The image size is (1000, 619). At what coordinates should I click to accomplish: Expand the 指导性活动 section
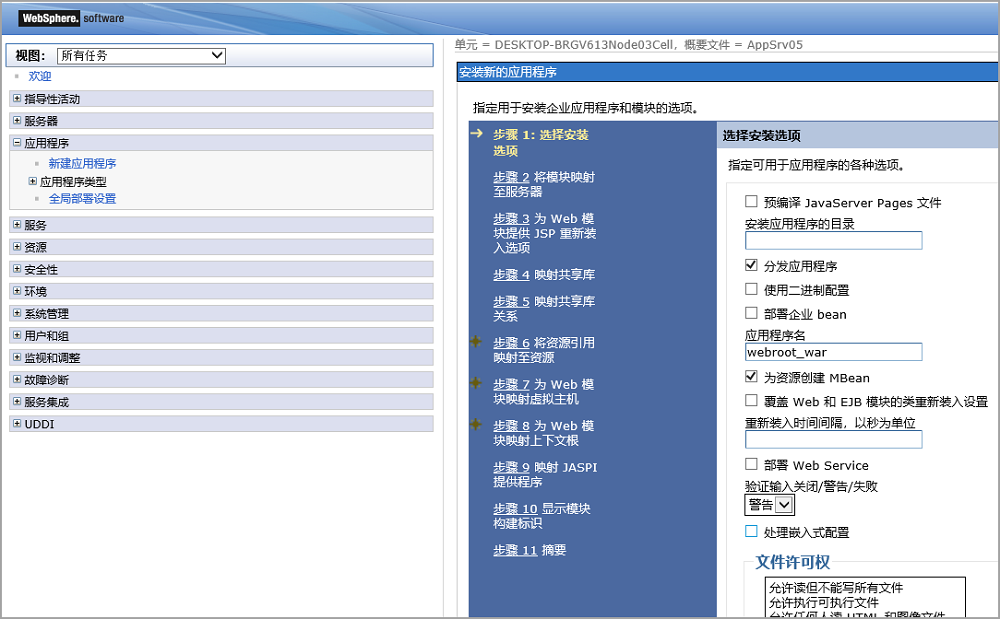point(17,98)
